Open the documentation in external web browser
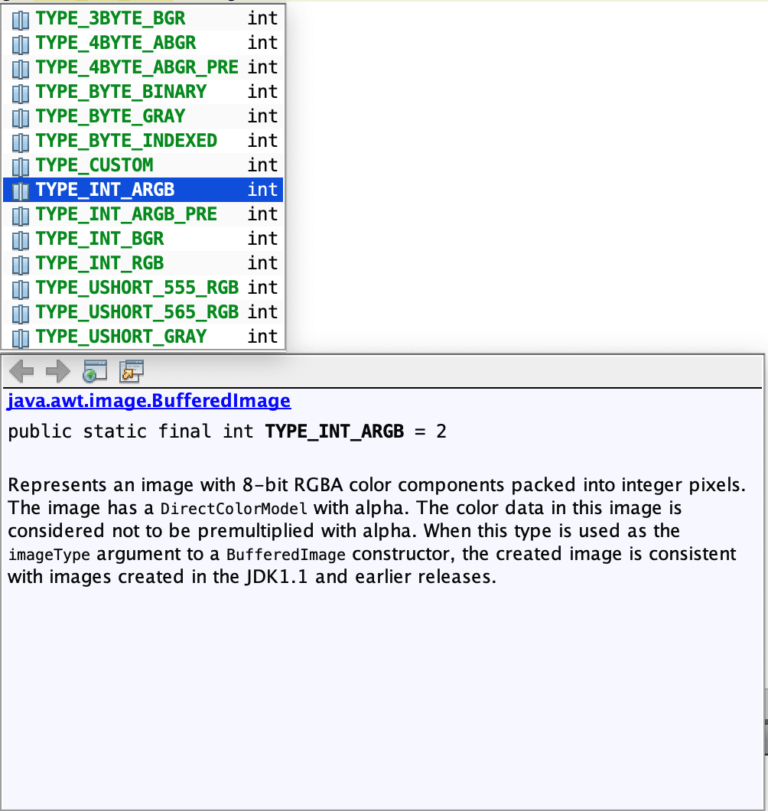The height and width of the screenshot is (811, 768). point(94,372)
